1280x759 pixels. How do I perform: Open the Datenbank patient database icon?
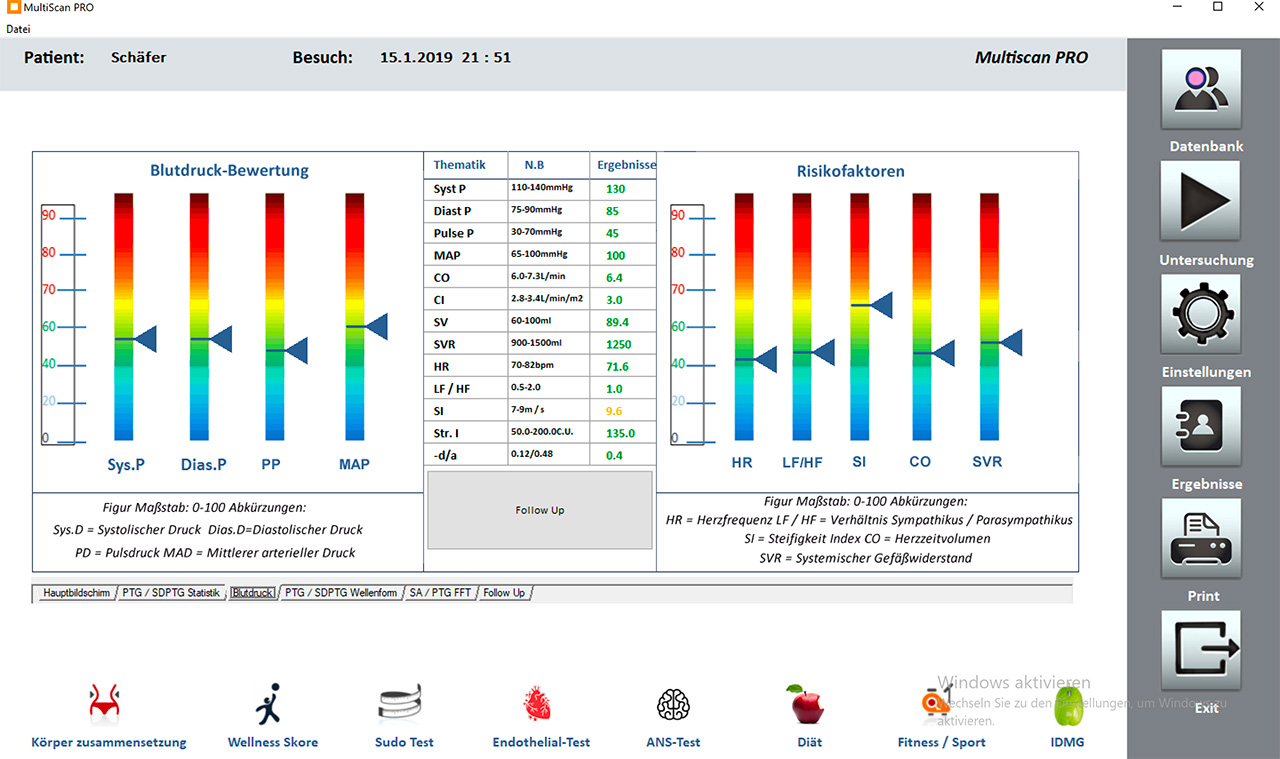[x=1200, y=89]
